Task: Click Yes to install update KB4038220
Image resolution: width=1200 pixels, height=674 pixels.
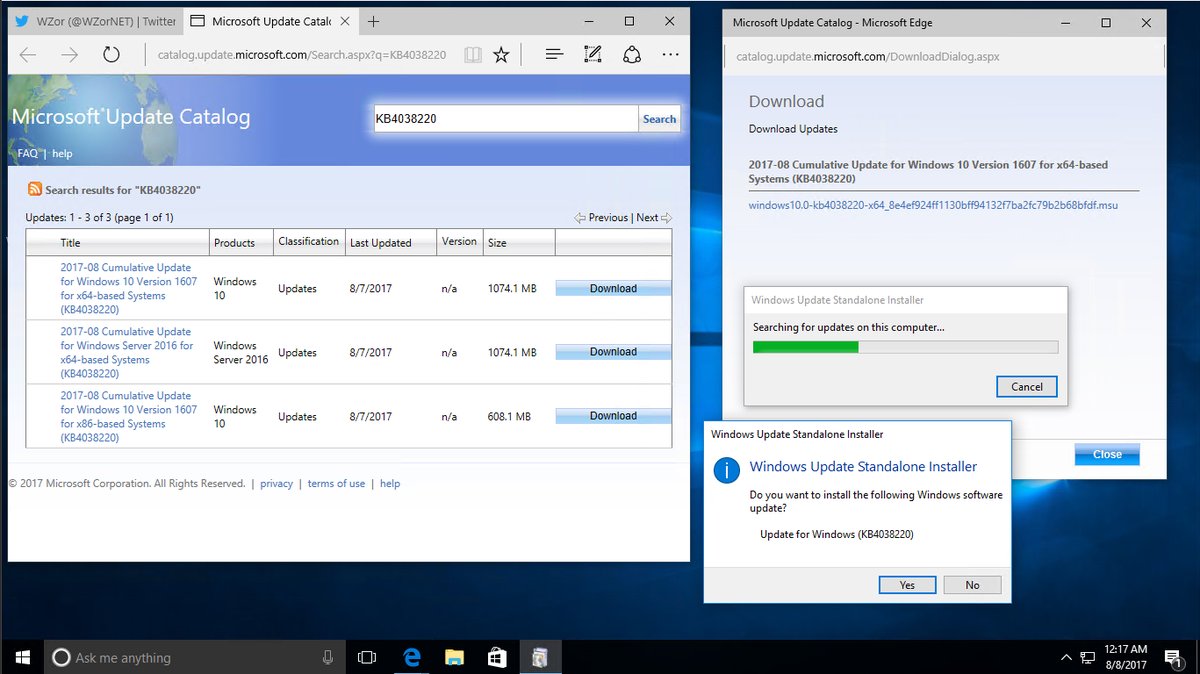Action: click(x=907, y=585)
